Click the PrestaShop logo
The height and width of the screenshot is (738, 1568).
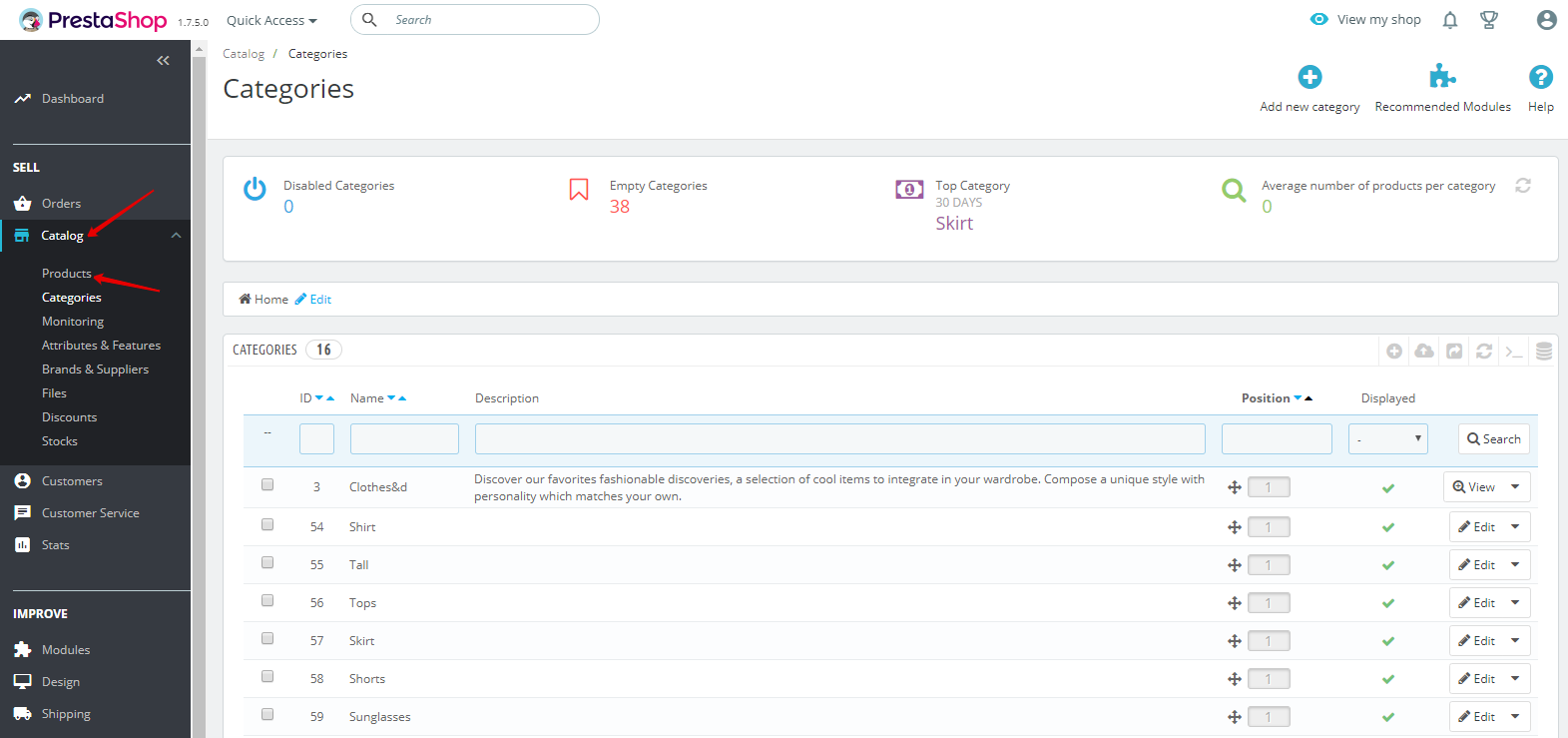(93, 20)
